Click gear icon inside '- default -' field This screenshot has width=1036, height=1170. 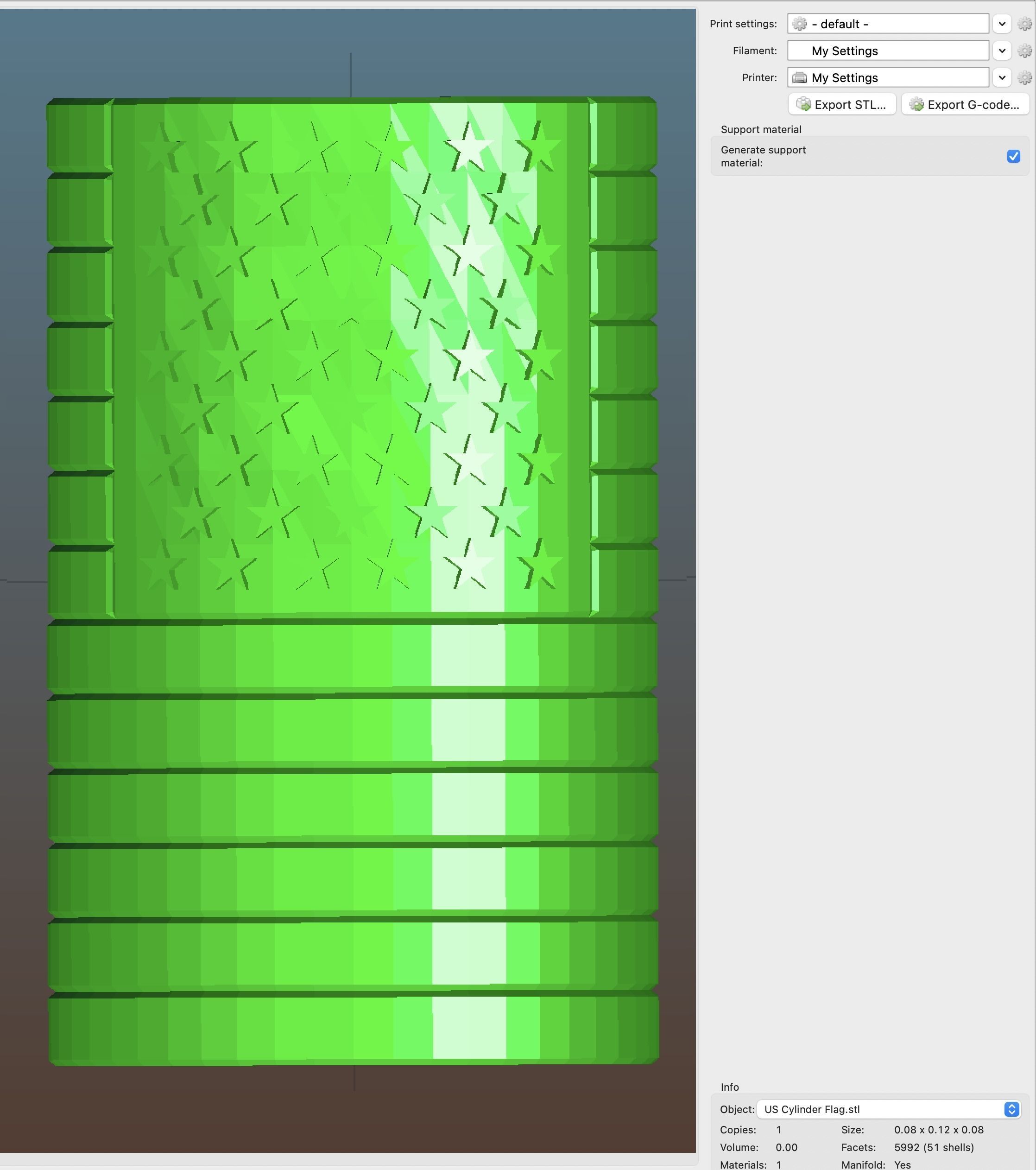click(x=800, y=24)
